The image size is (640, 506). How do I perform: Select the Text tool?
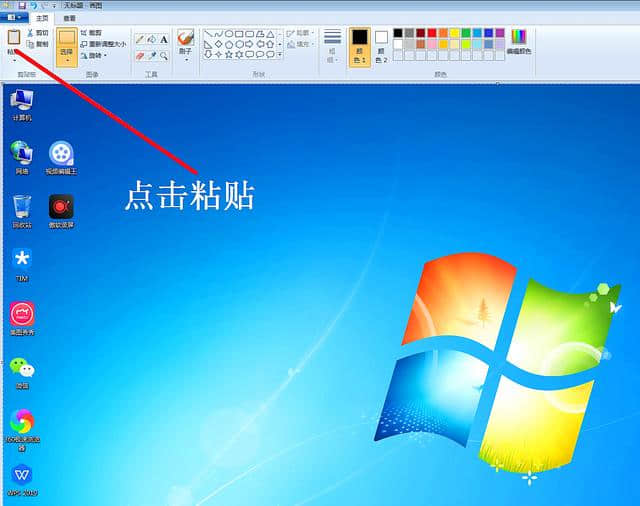point(164,39)
